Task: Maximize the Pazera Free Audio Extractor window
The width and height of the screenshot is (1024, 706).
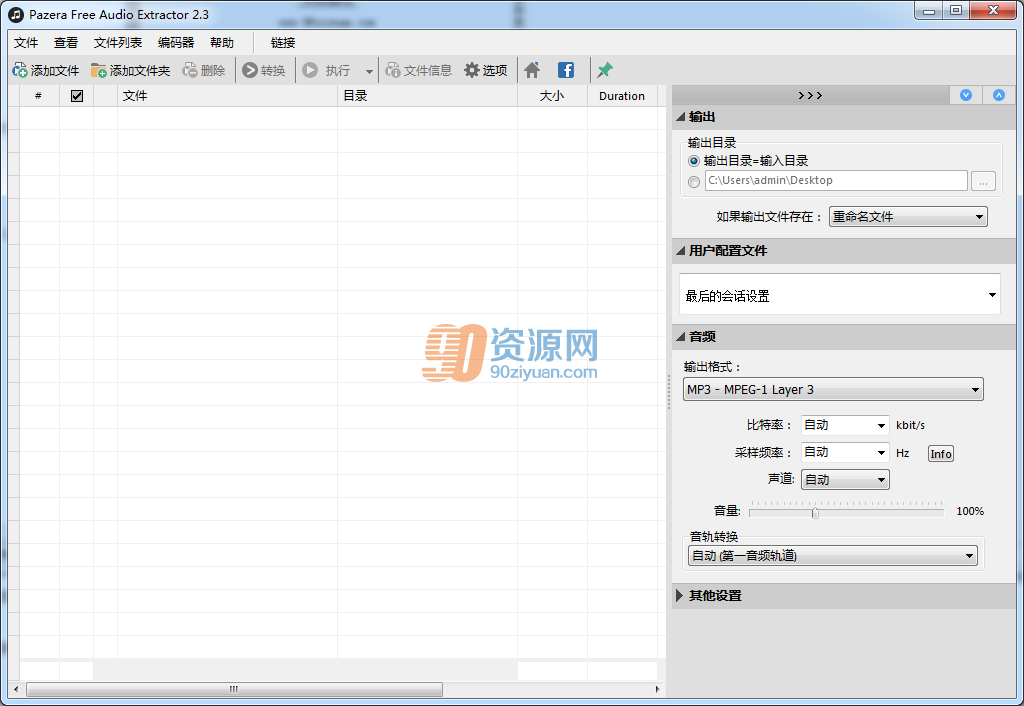Action: 955,11
